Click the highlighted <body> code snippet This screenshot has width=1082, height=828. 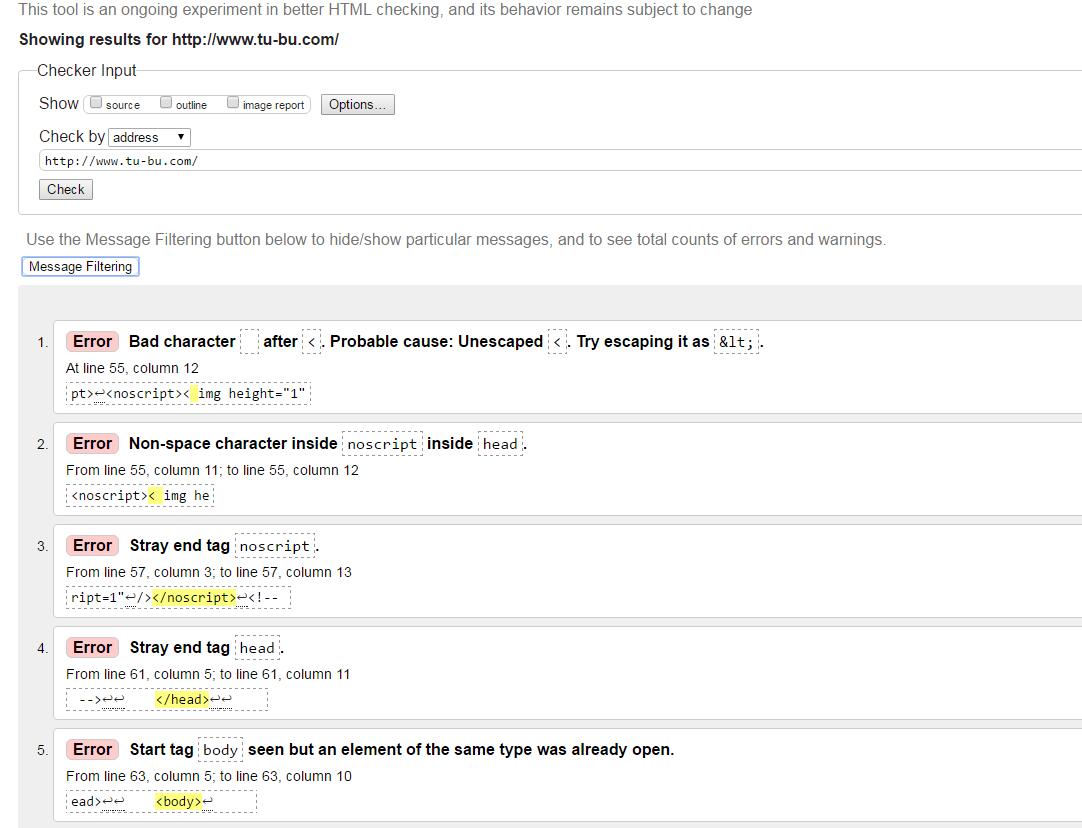178,802
